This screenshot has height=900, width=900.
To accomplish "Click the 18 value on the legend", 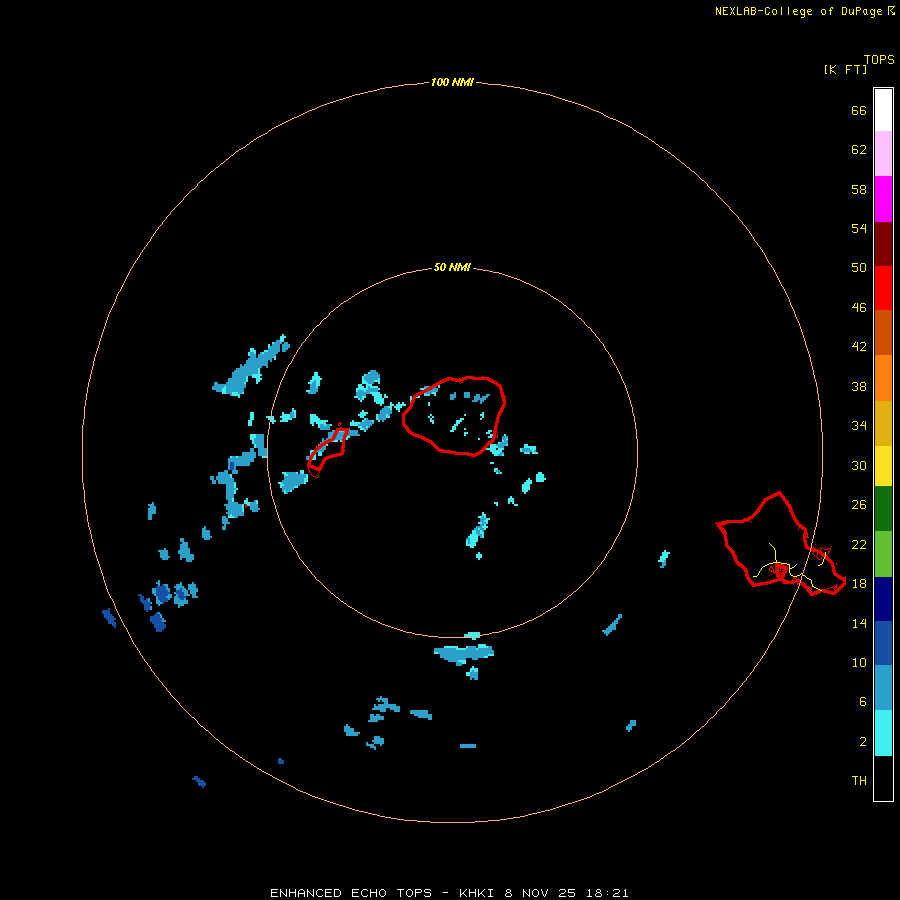I will tap(859, 584).
